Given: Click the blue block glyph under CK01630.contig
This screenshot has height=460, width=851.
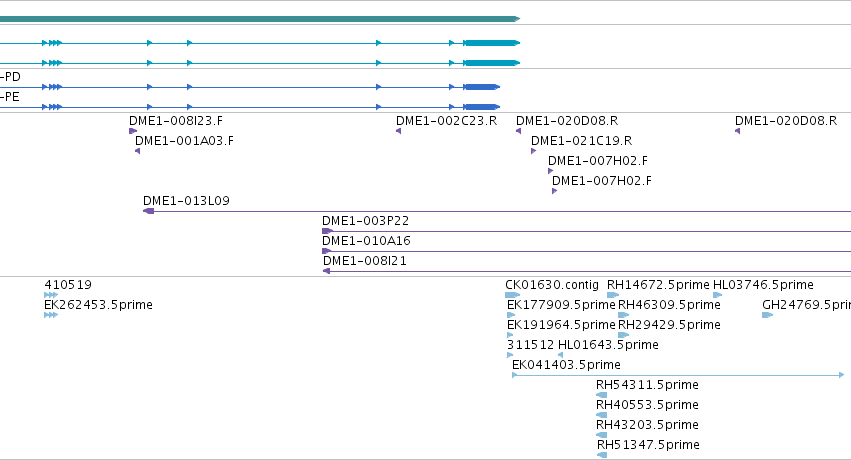Looking at the screenshot, I should coord(512,295).
